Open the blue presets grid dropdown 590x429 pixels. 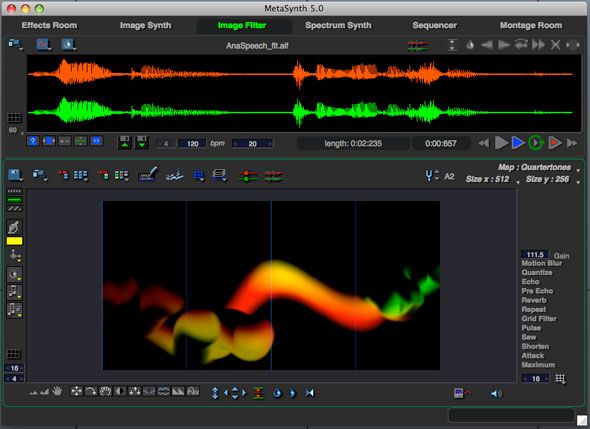coord(81,175)
